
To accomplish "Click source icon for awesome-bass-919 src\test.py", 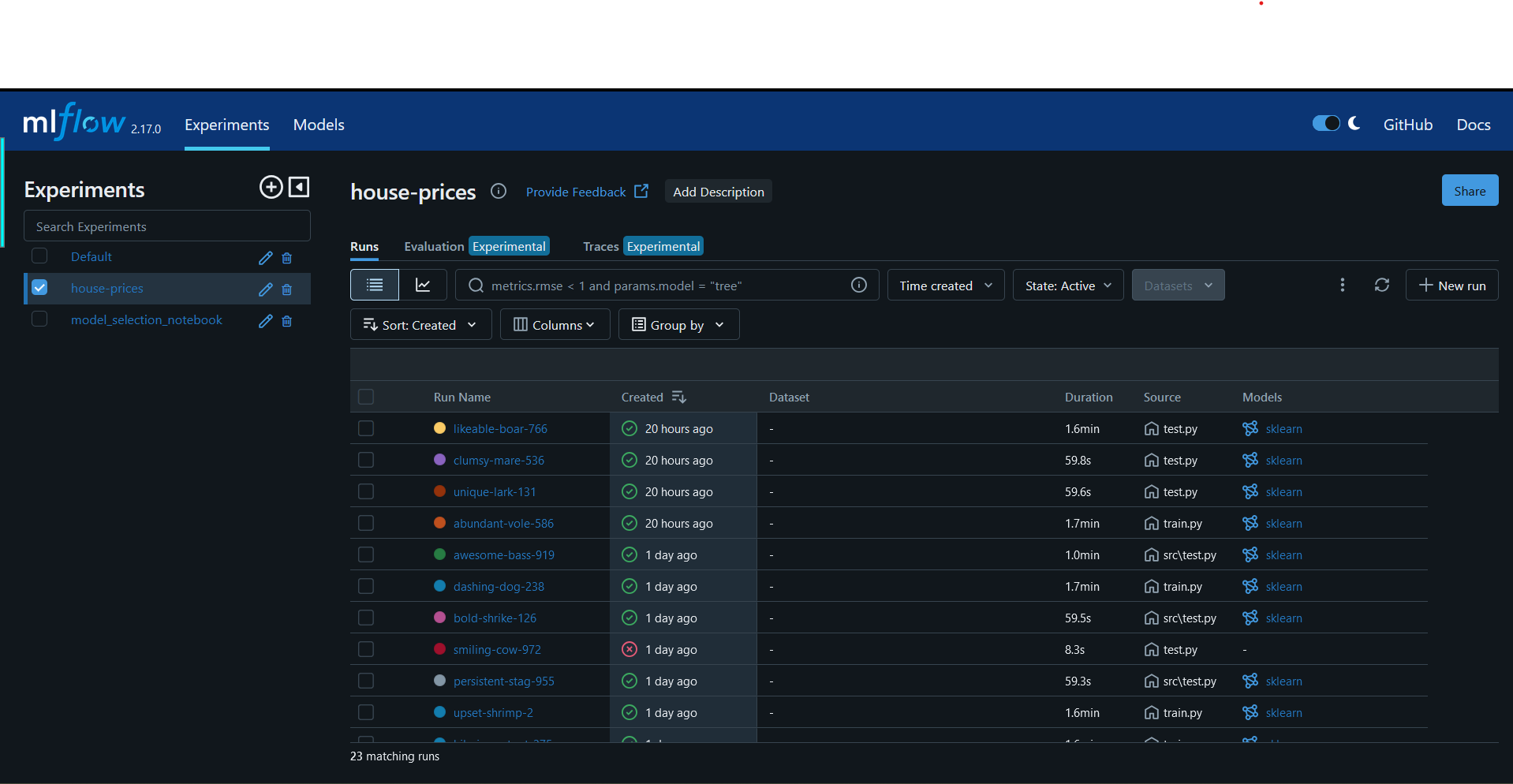I will coord(1152,554).
